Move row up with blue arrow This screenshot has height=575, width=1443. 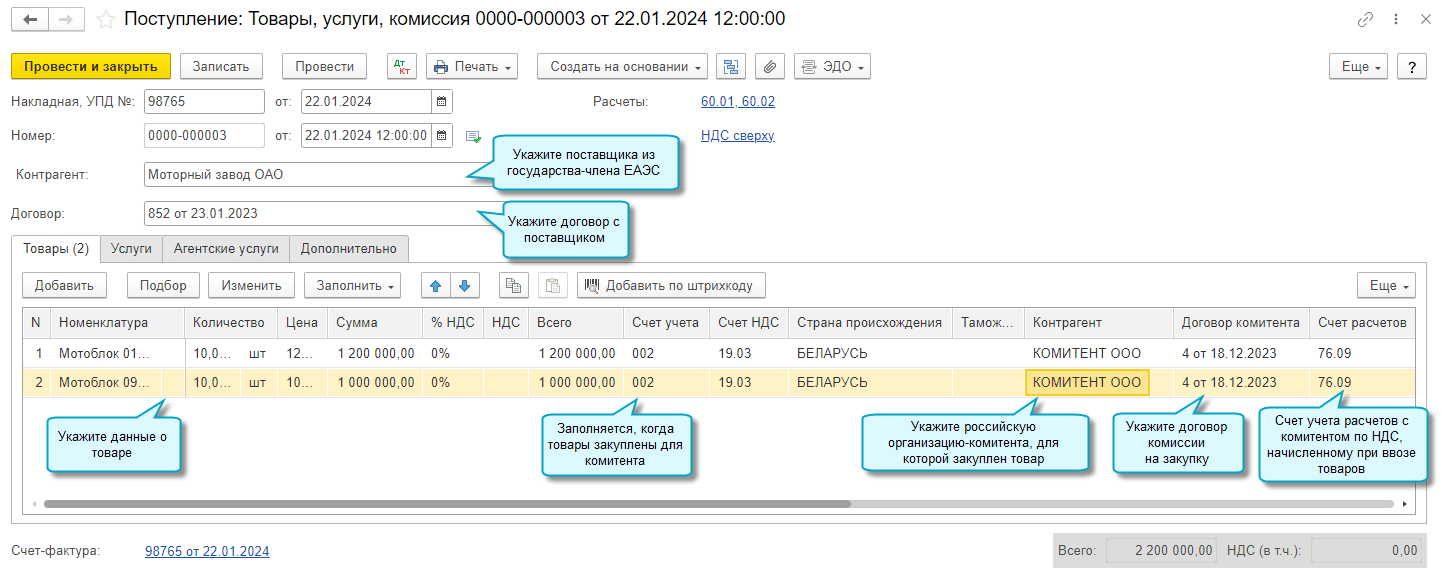(435, 286)
